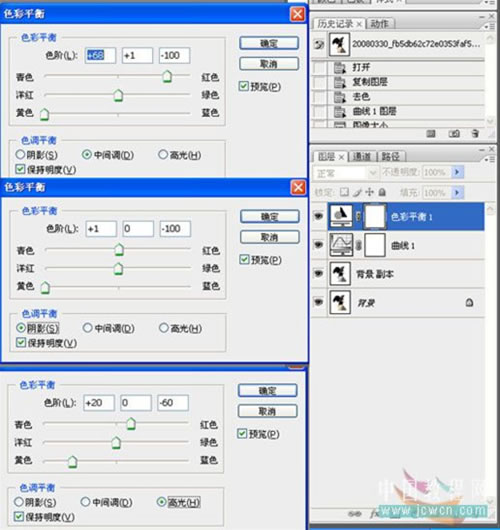
Task: Click the 黄色-蓝色 slider handle in the +20 dialog
Action: pos(73,461)
